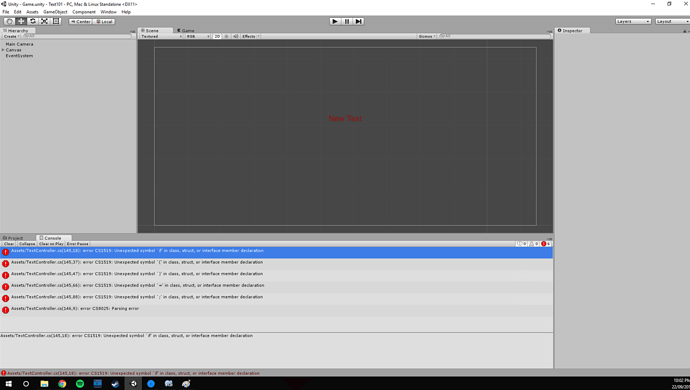Open the Create dropdown in Hierarchy
The image size is (690, 390).
click(11, 37)
